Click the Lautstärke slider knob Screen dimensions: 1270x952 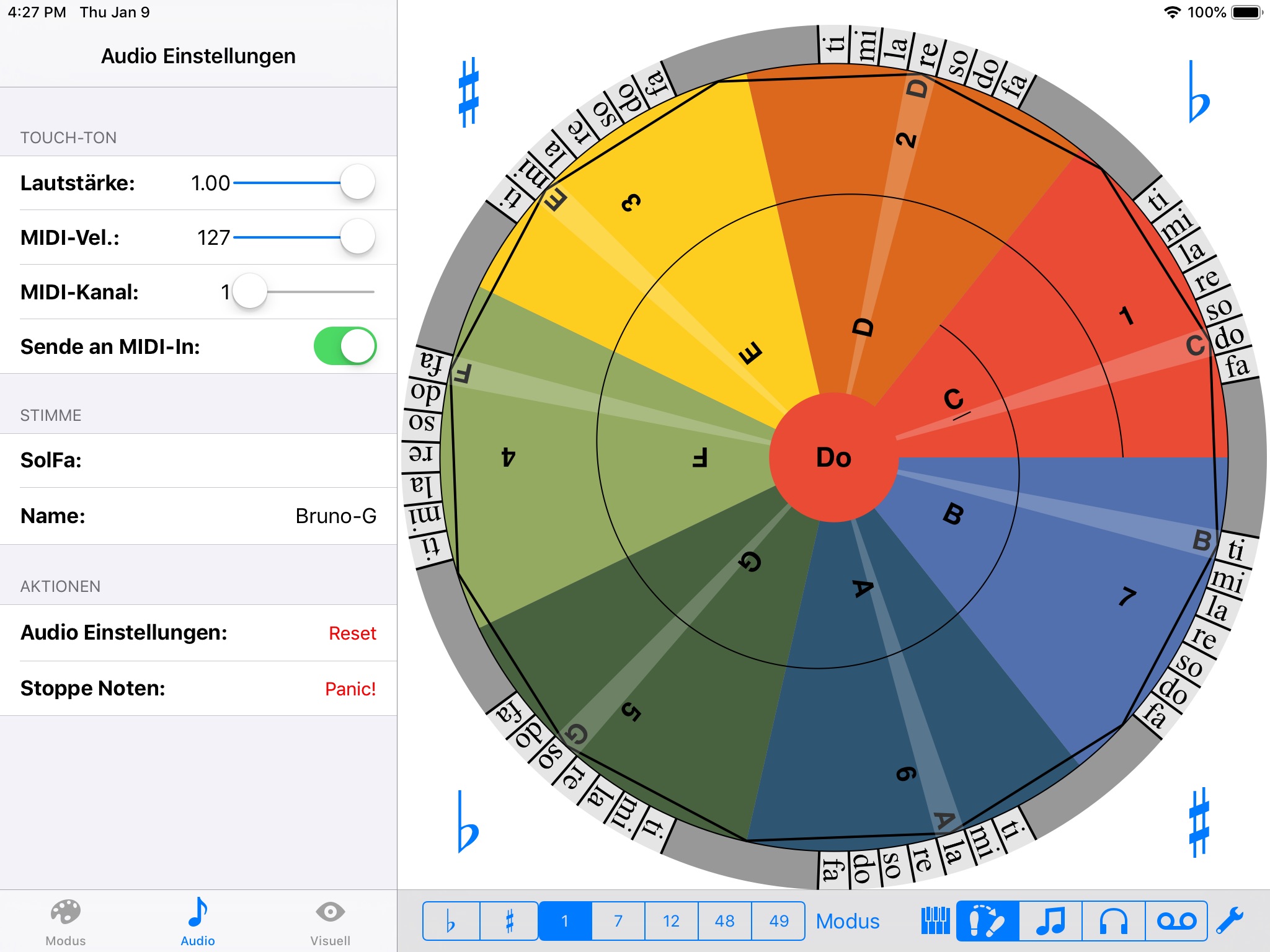tap(358, 182)
